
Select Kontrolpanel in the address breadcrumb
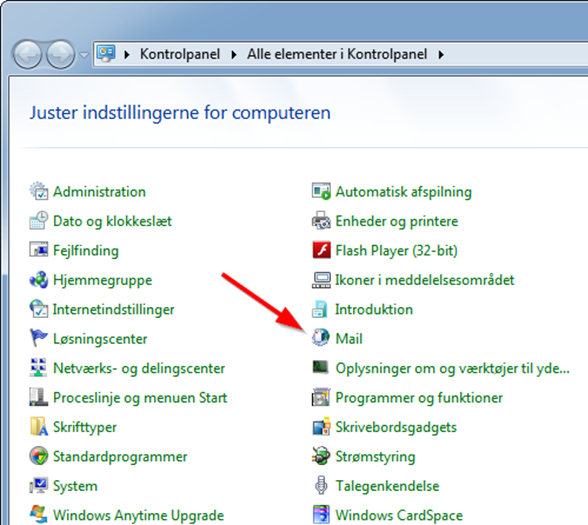(x=180, y=54)
